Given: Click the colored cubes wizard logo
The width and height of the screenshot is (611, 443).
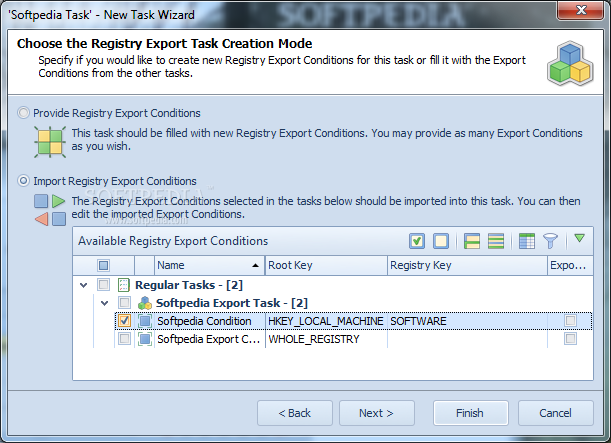Looking at the screenshot, I should [570, 63].
